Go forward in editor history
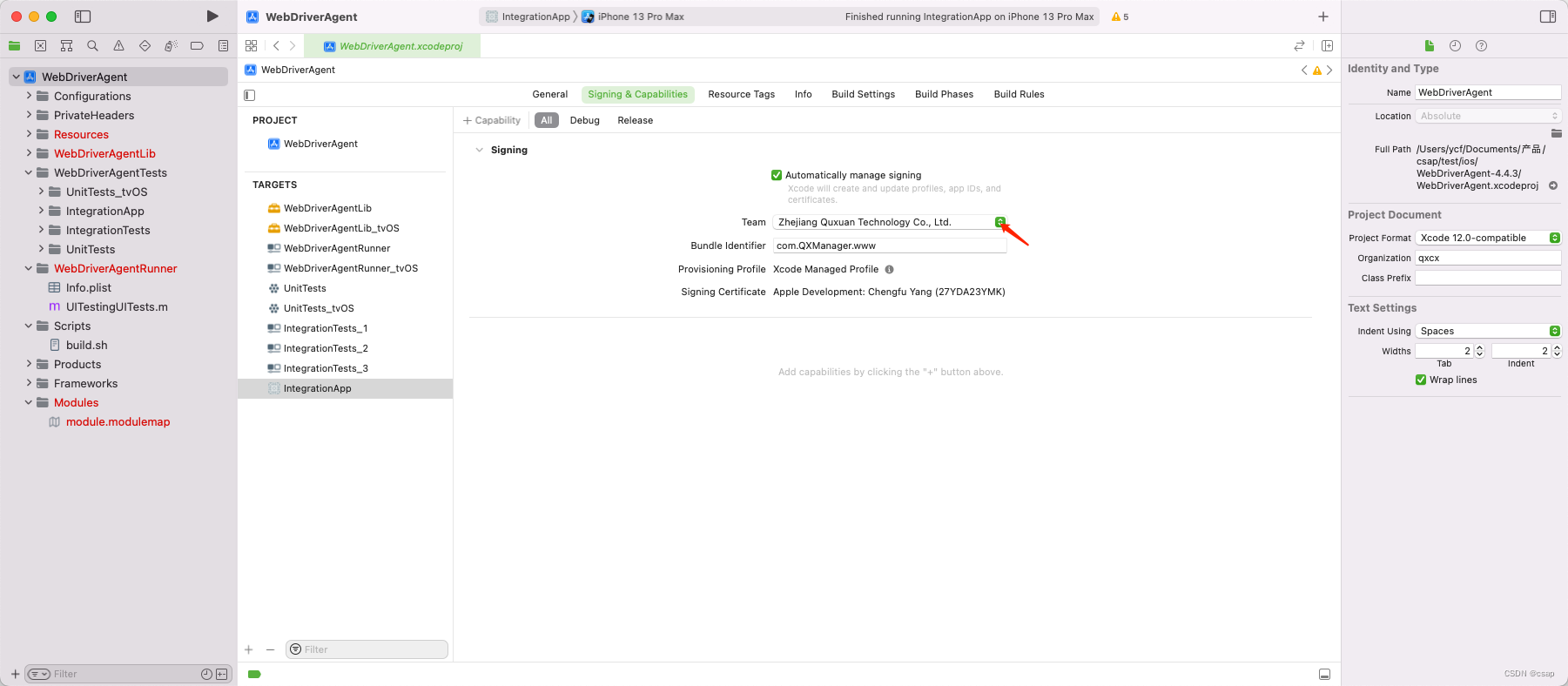The height and width of the screenshot is (686, 1568). pos(293,45)
